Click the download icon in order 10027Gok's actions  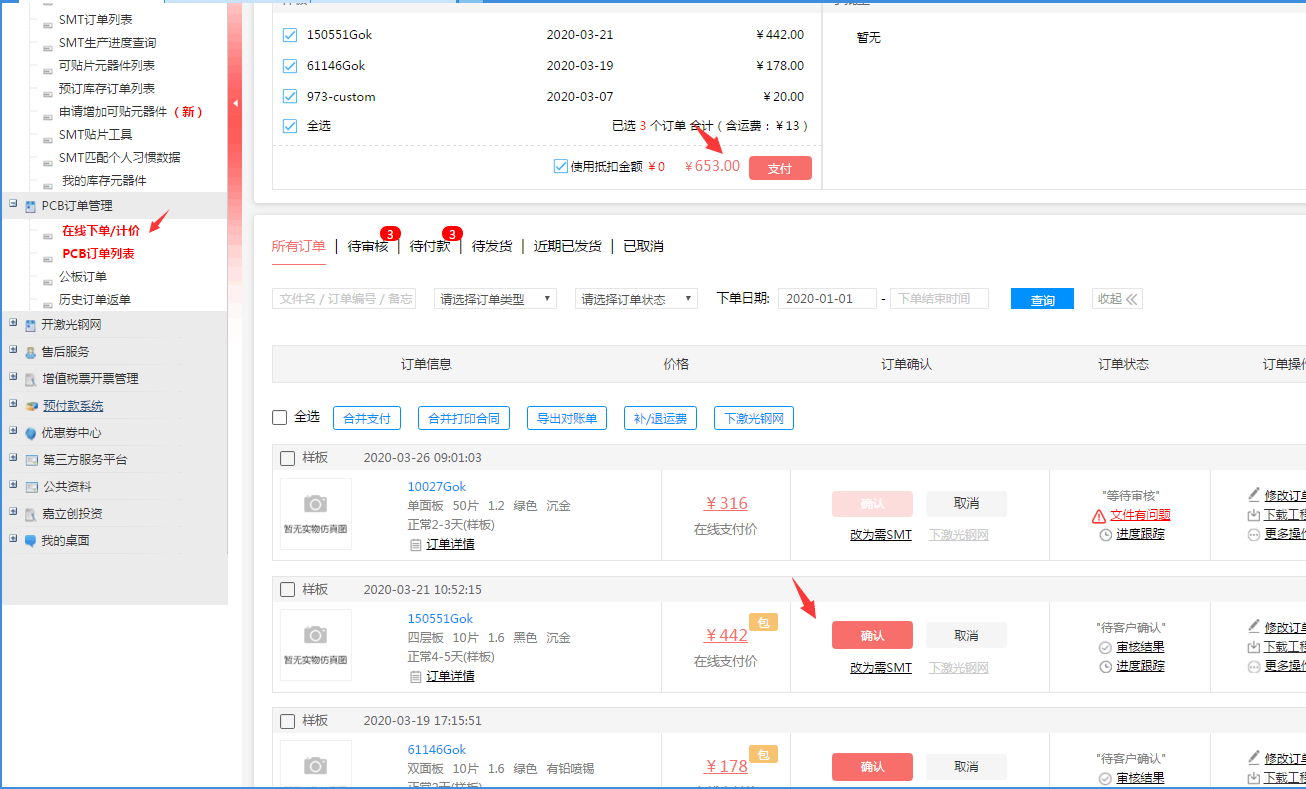coord(1254,515)
